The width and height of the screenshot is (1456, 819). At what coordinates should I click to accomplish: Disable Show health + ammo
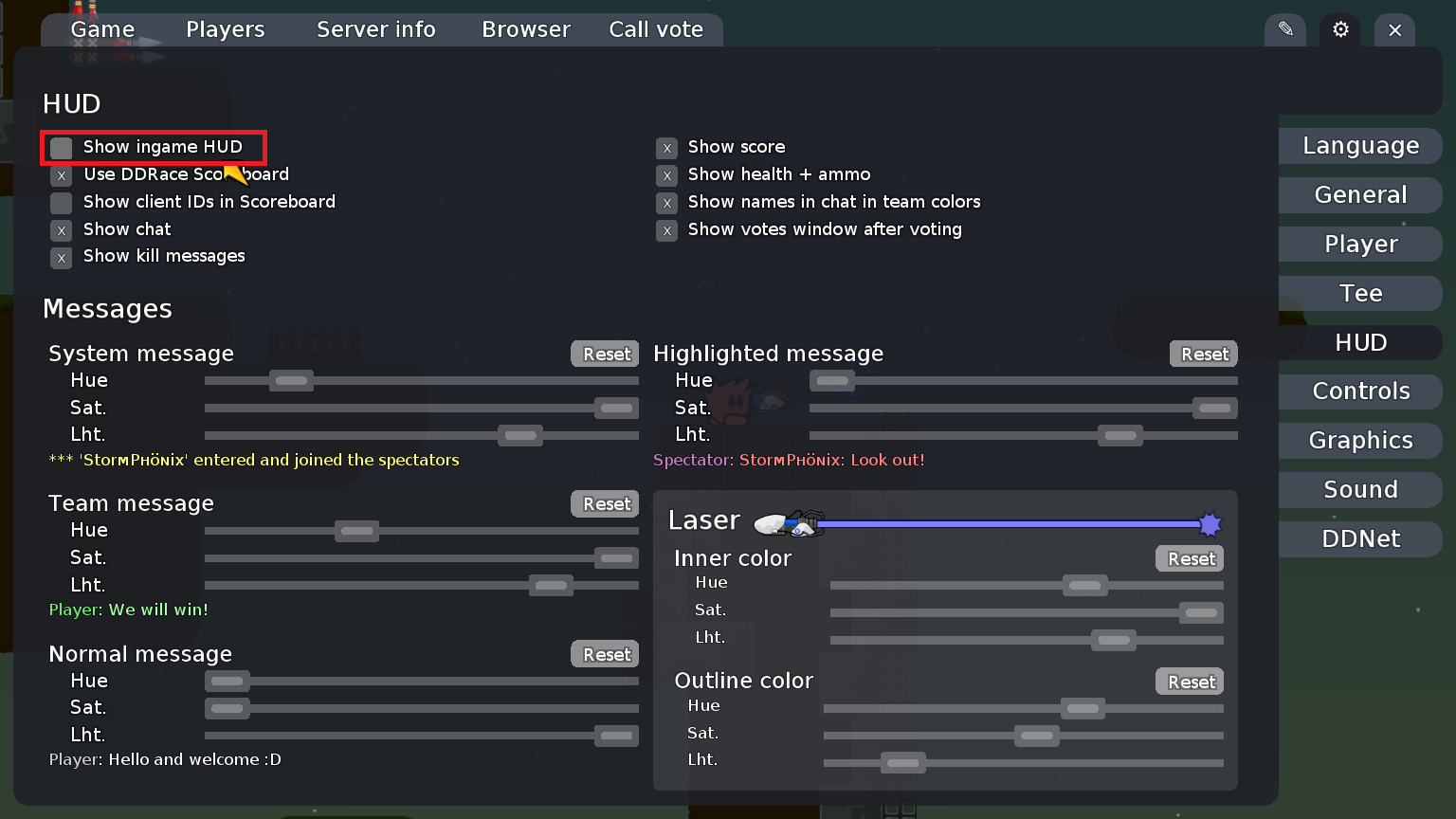(666, 175)
